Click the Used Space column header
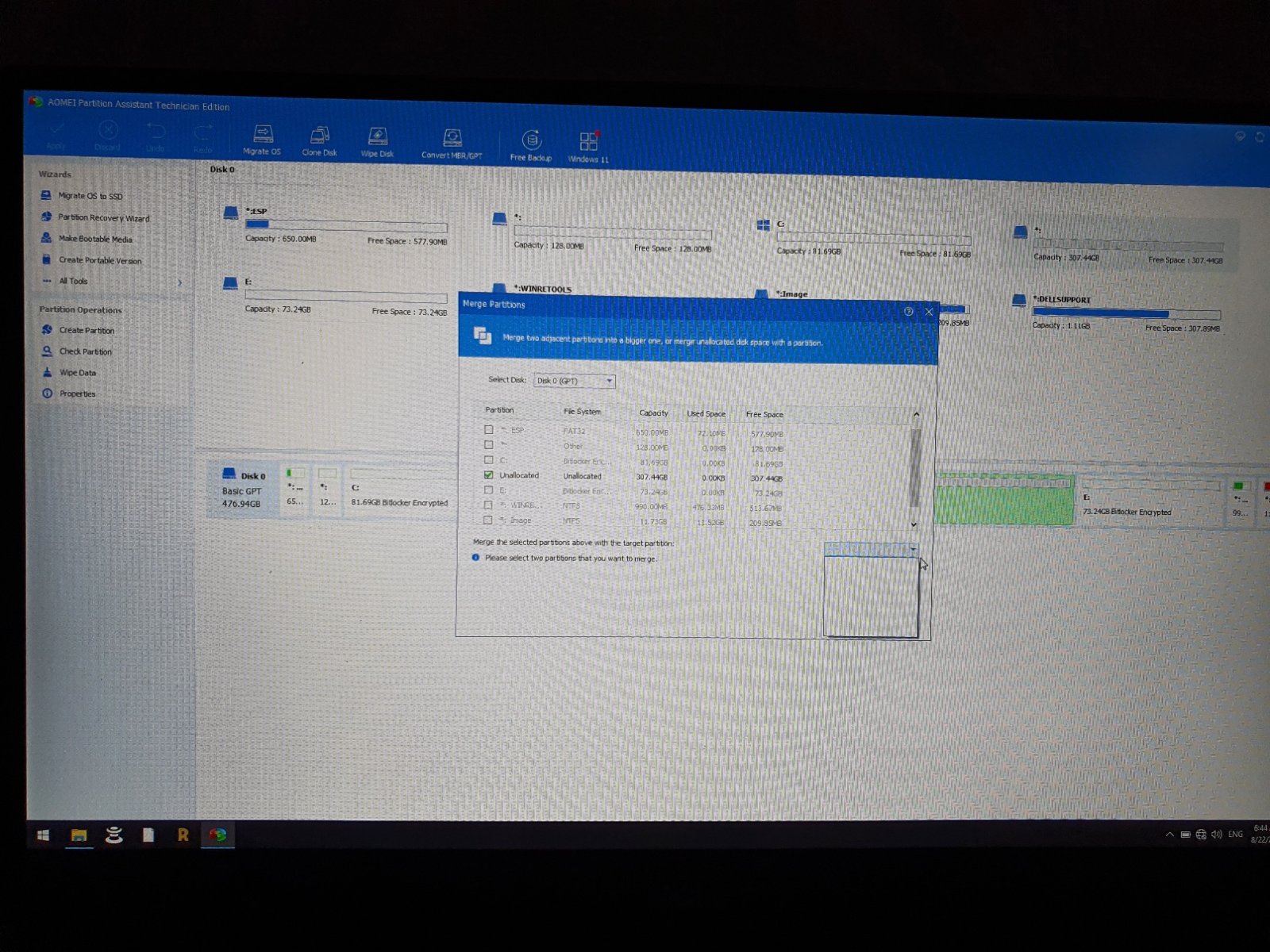 pyautogui.click(x=706, y=414)
